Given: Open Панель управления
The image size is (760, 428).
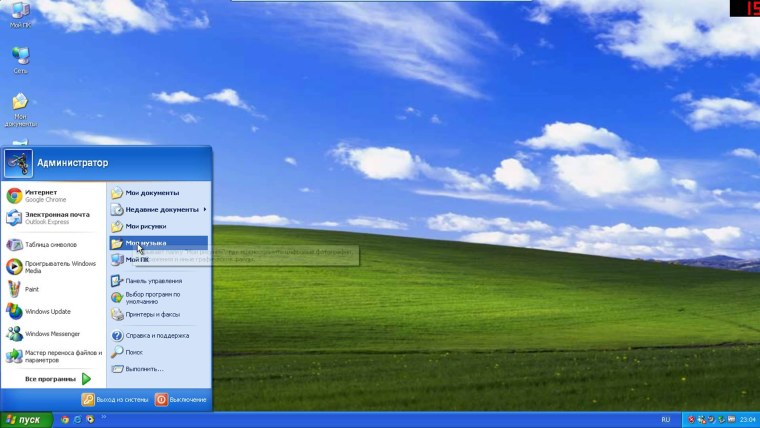Looking at the screenshot, I should coord(159,281).
